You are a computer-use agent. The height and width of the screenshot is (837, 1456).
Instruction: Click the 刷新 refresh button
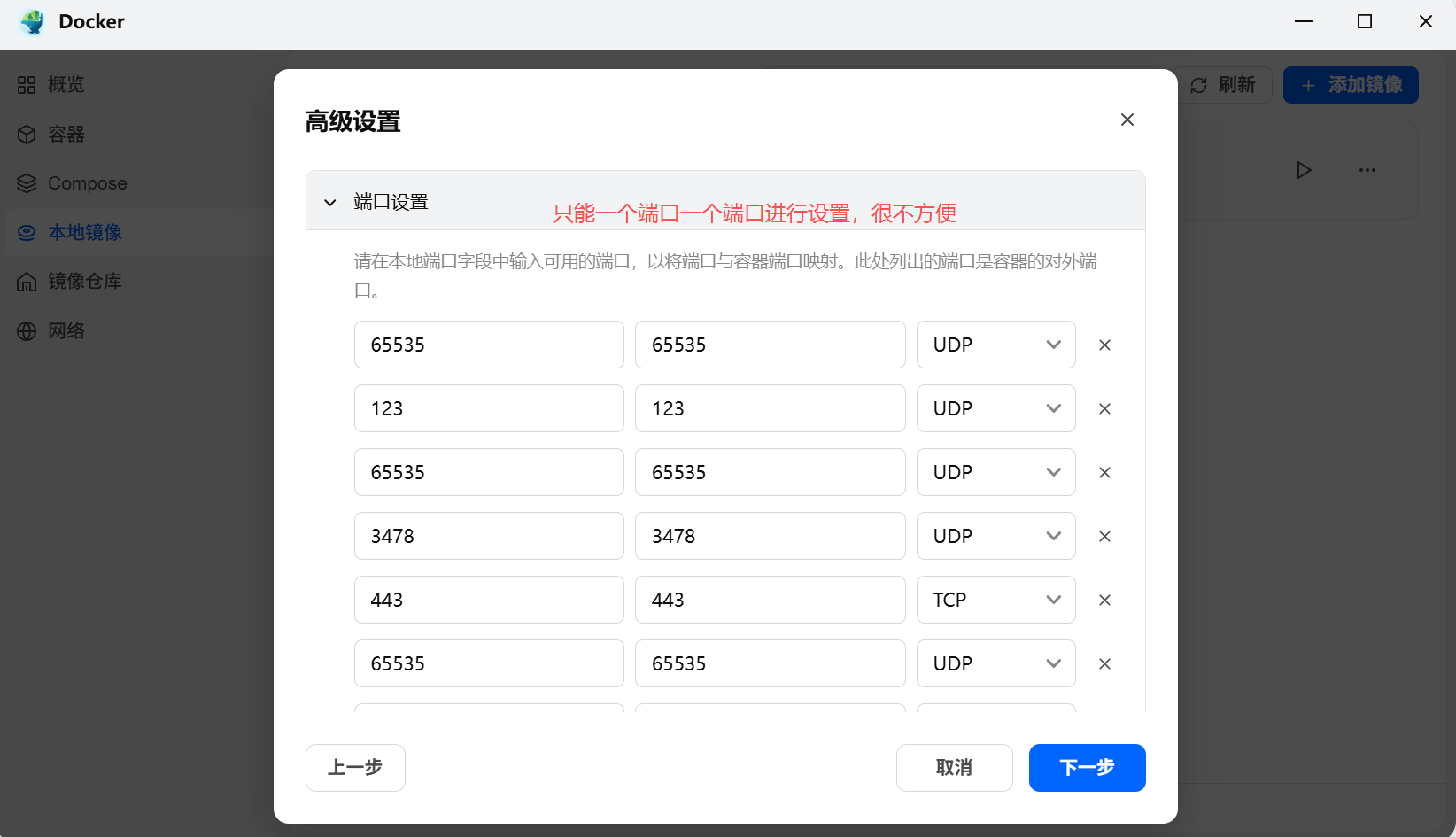[1224, 85]
